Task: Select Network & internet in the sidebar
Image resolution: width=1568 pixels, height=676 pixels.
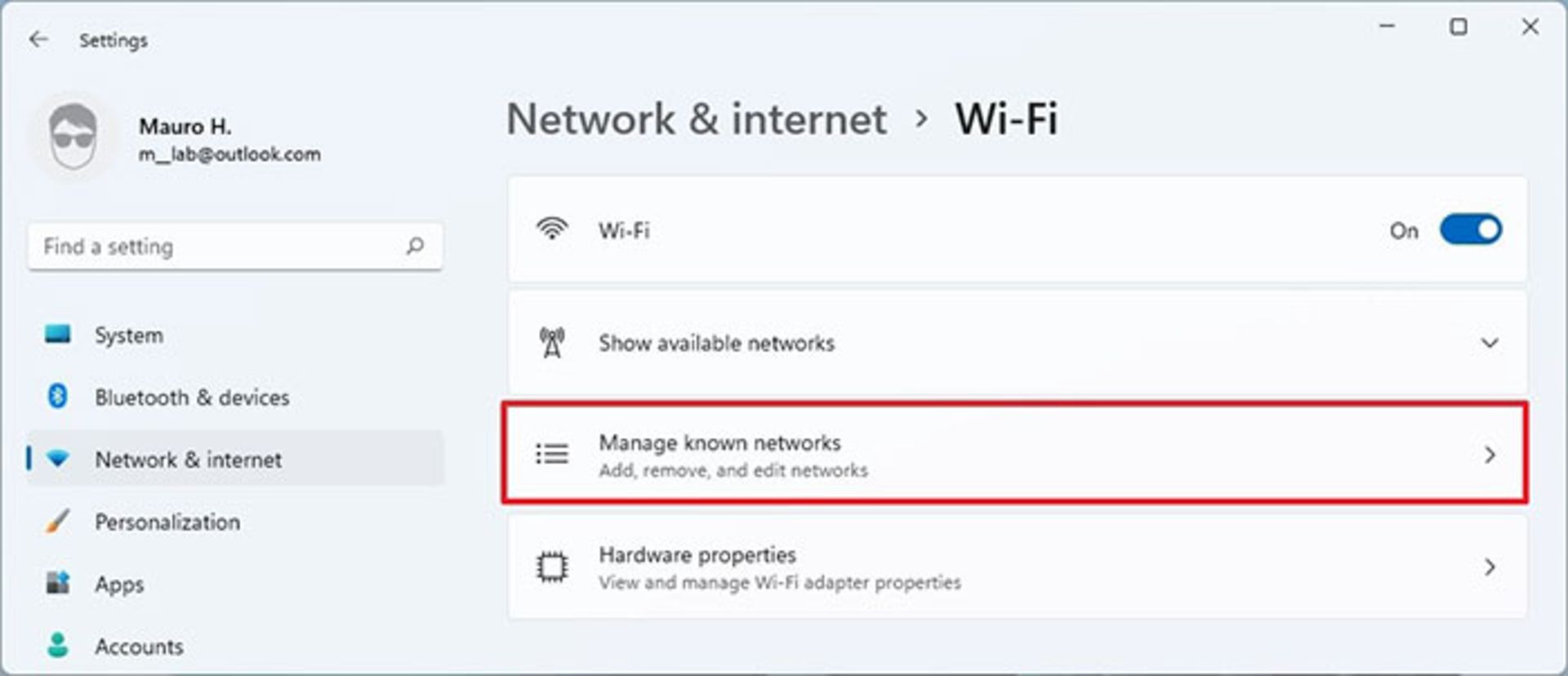Action: [188, 459]
